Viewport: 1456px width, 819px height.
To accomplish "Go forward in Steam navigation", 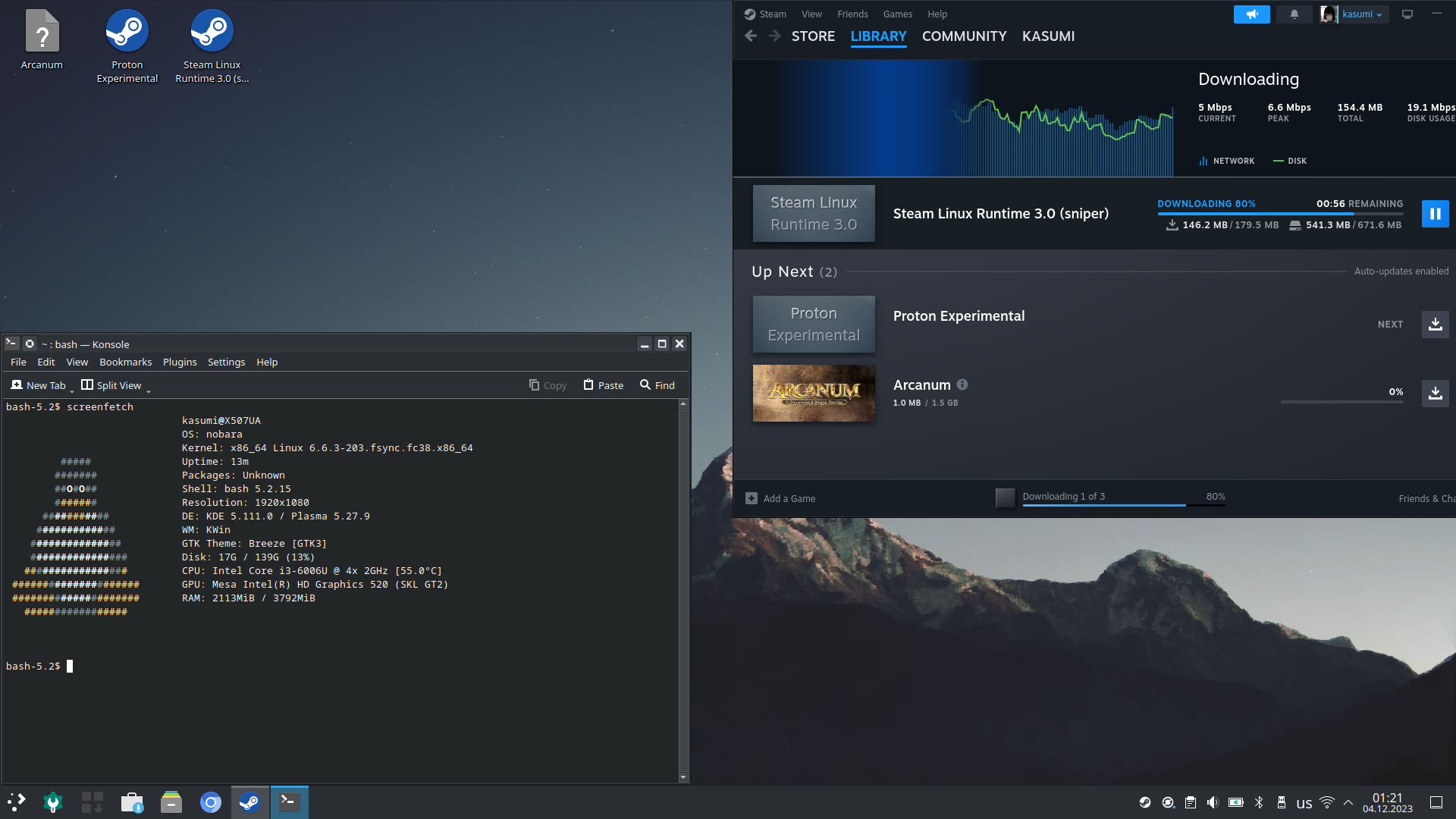I will click(x=774, y=36).
